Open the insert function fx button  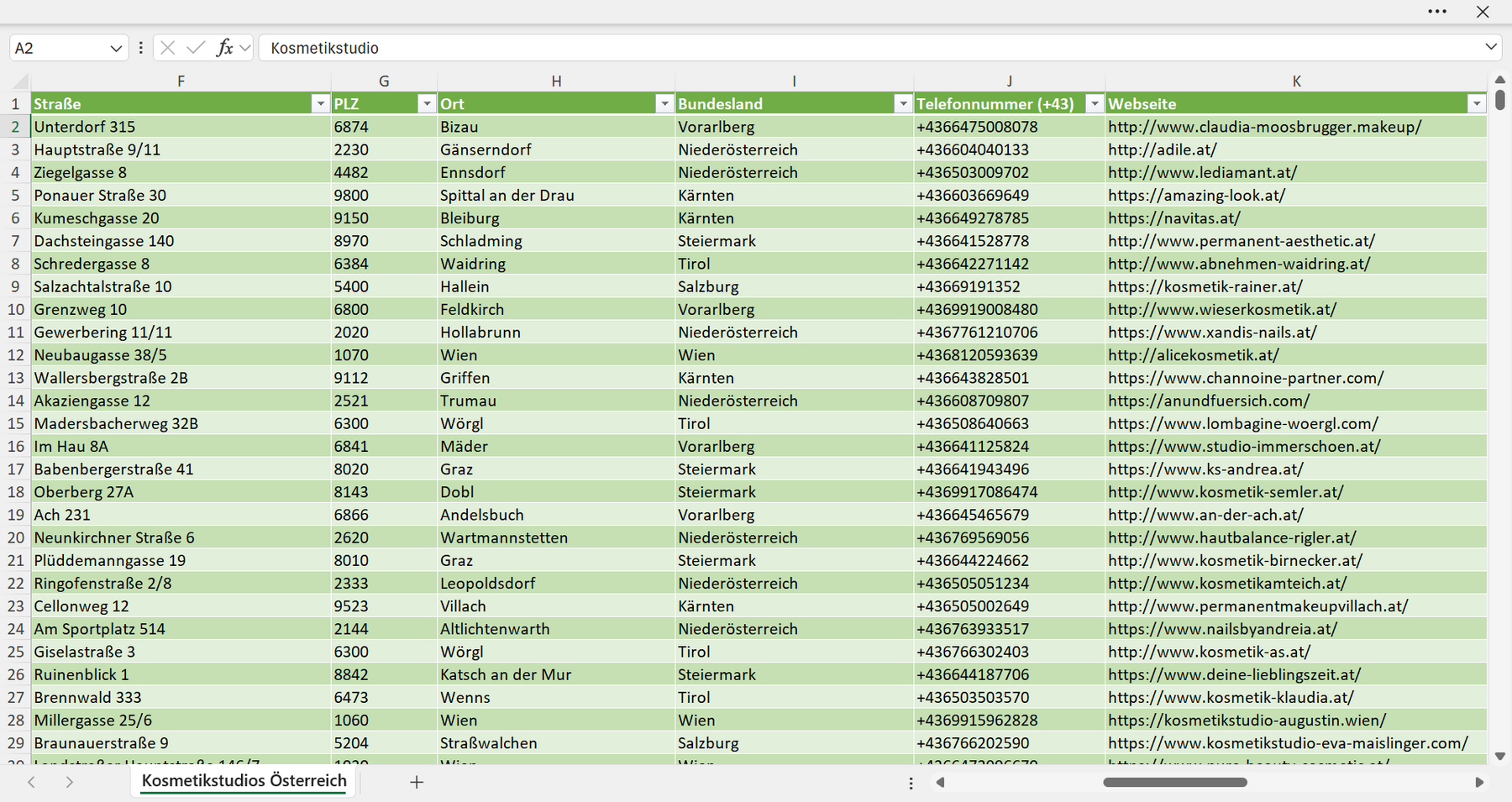(x=224, y=48)
